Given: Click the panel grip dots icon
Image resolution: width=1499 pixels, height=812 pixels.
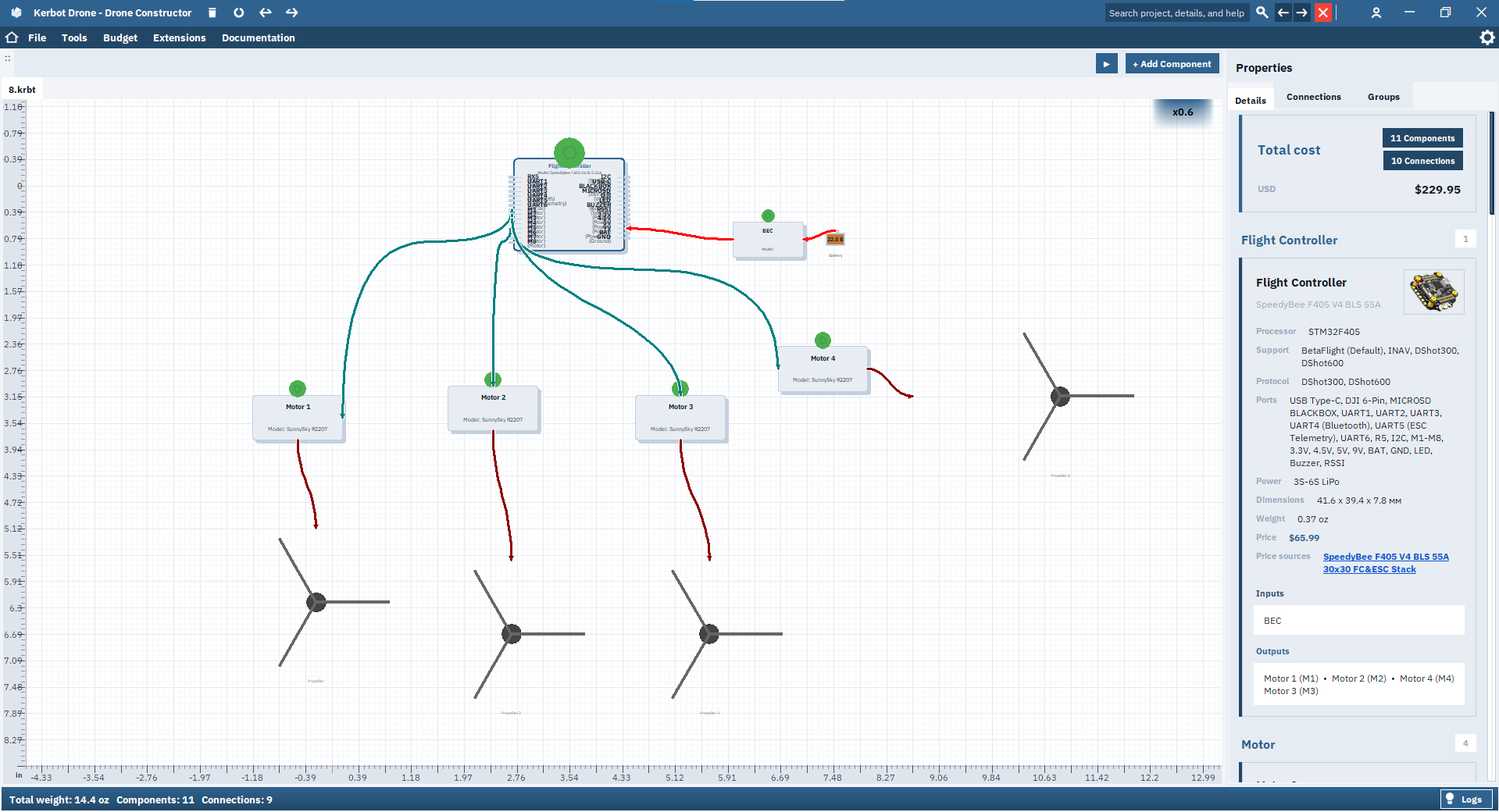Looking at the screenshot, I should click(x=8, y=58).
